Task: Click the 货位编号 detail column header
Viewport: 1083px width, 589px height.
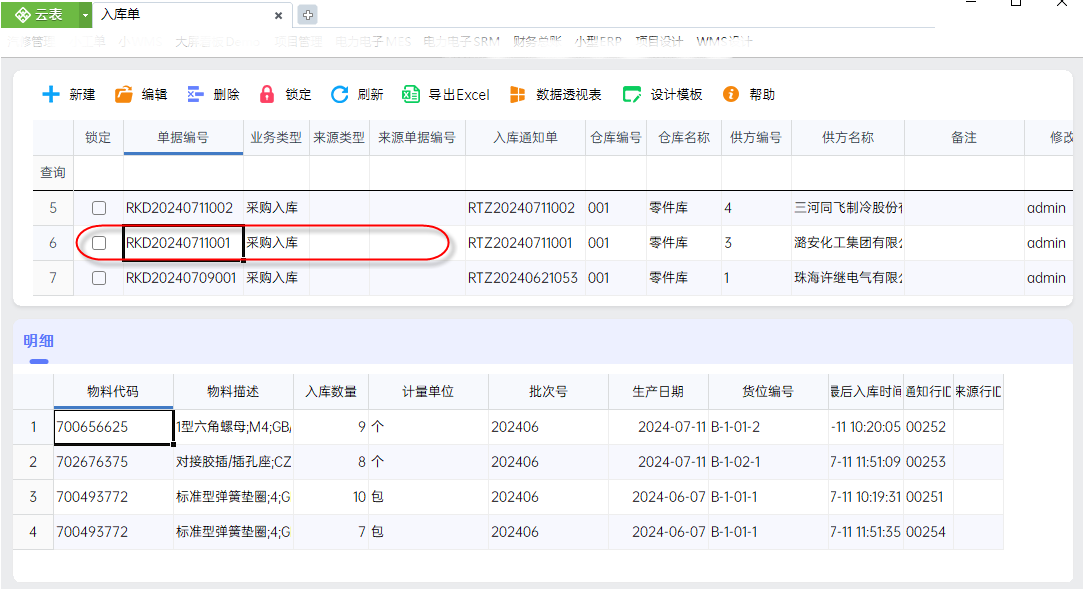Action: [768, 392]
